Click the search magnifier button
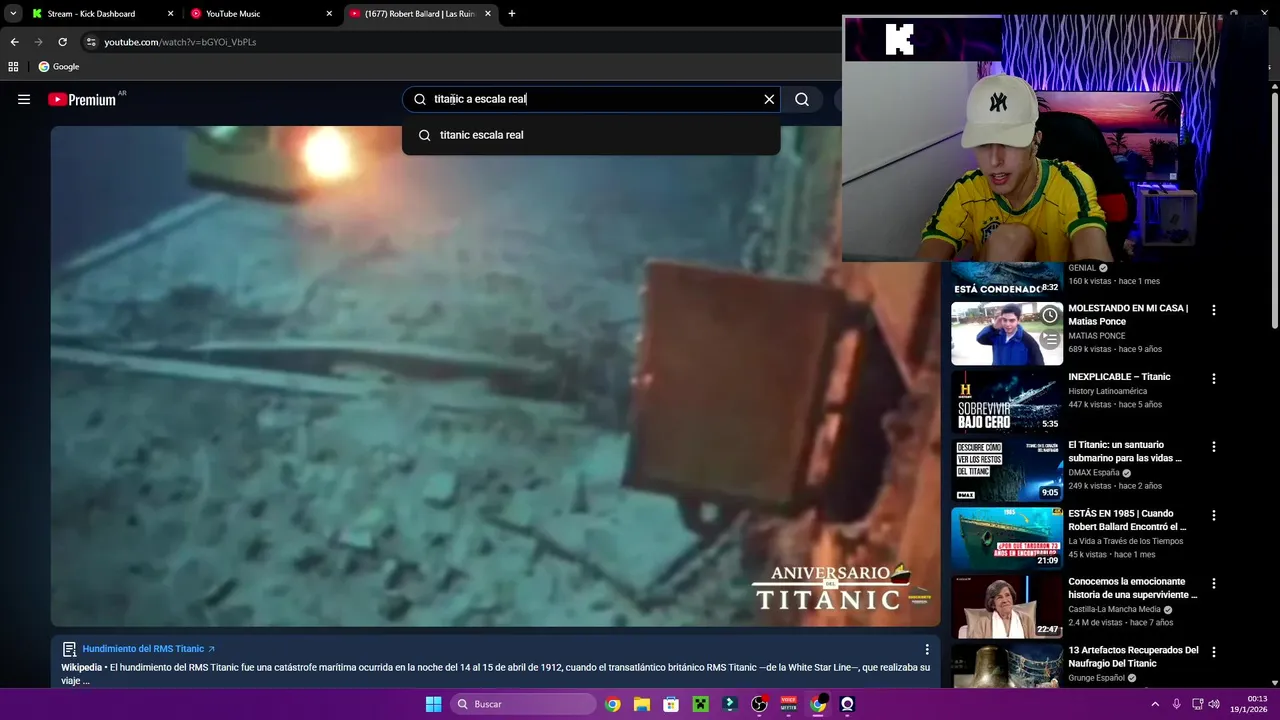This screenshot has height=720, width=1280. click(802, 99)
